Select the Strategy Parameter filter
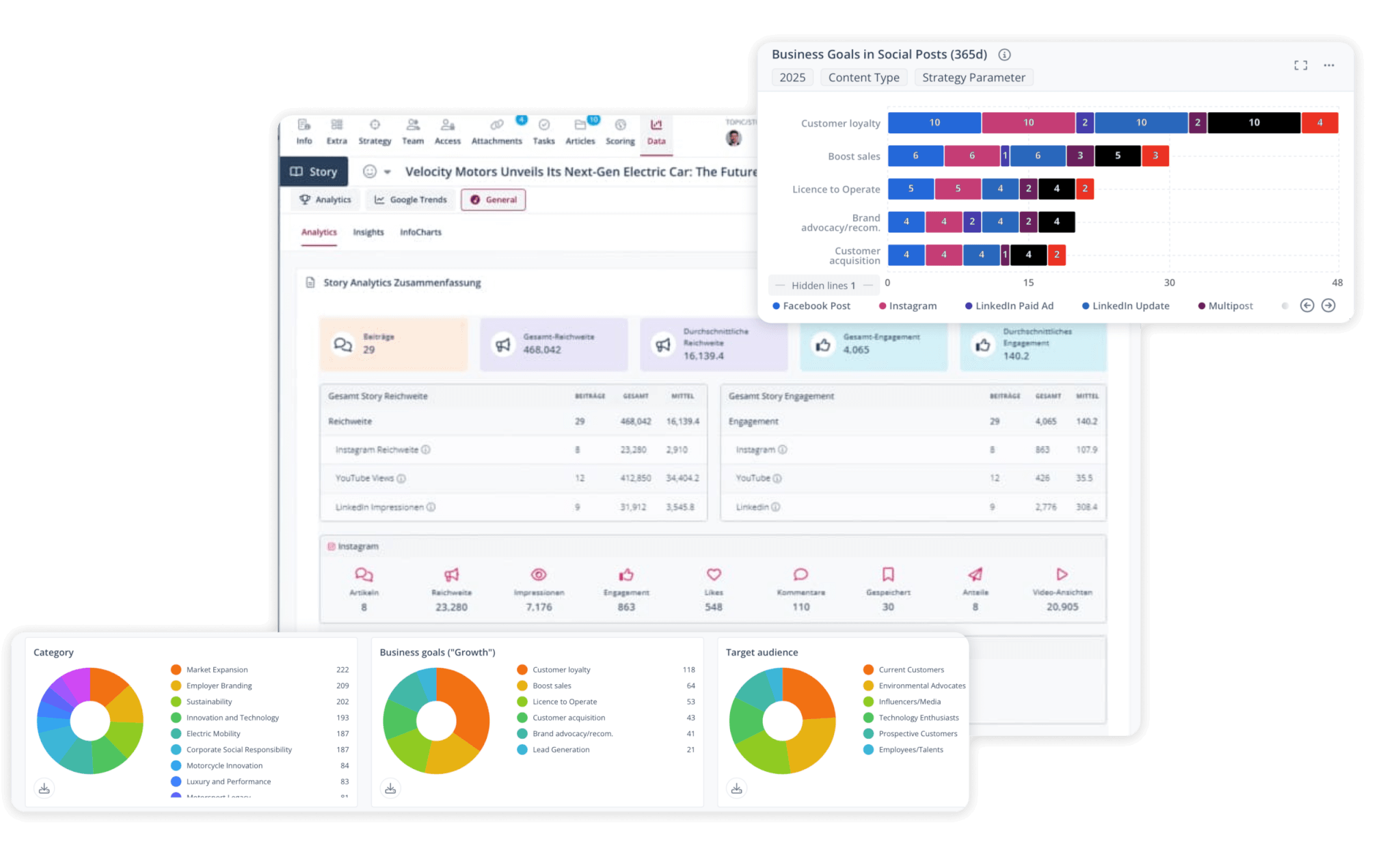 (973, 77)
